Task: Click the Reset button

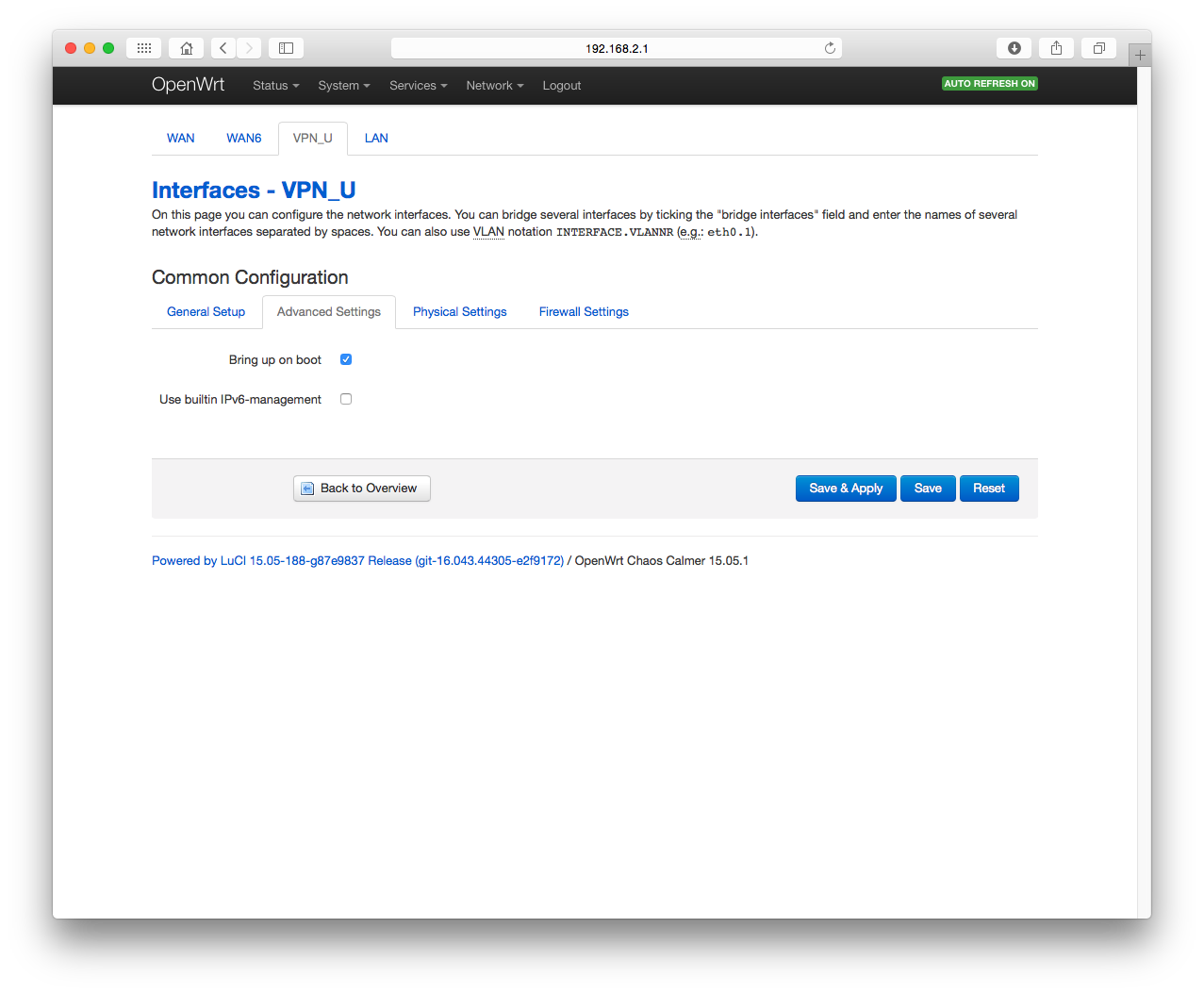Action: pos(989,489)
